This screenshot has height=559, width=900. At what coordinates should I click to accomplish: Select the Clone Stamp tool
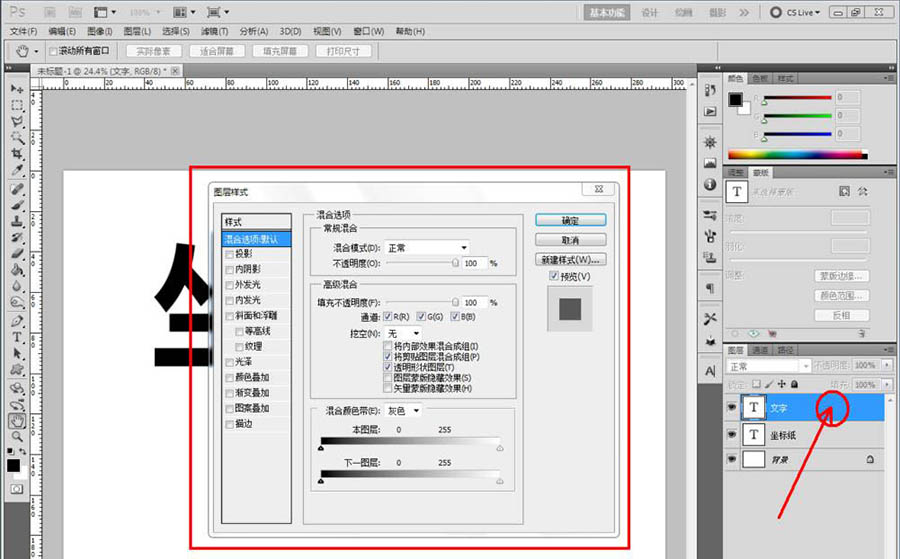coord(17,221)
